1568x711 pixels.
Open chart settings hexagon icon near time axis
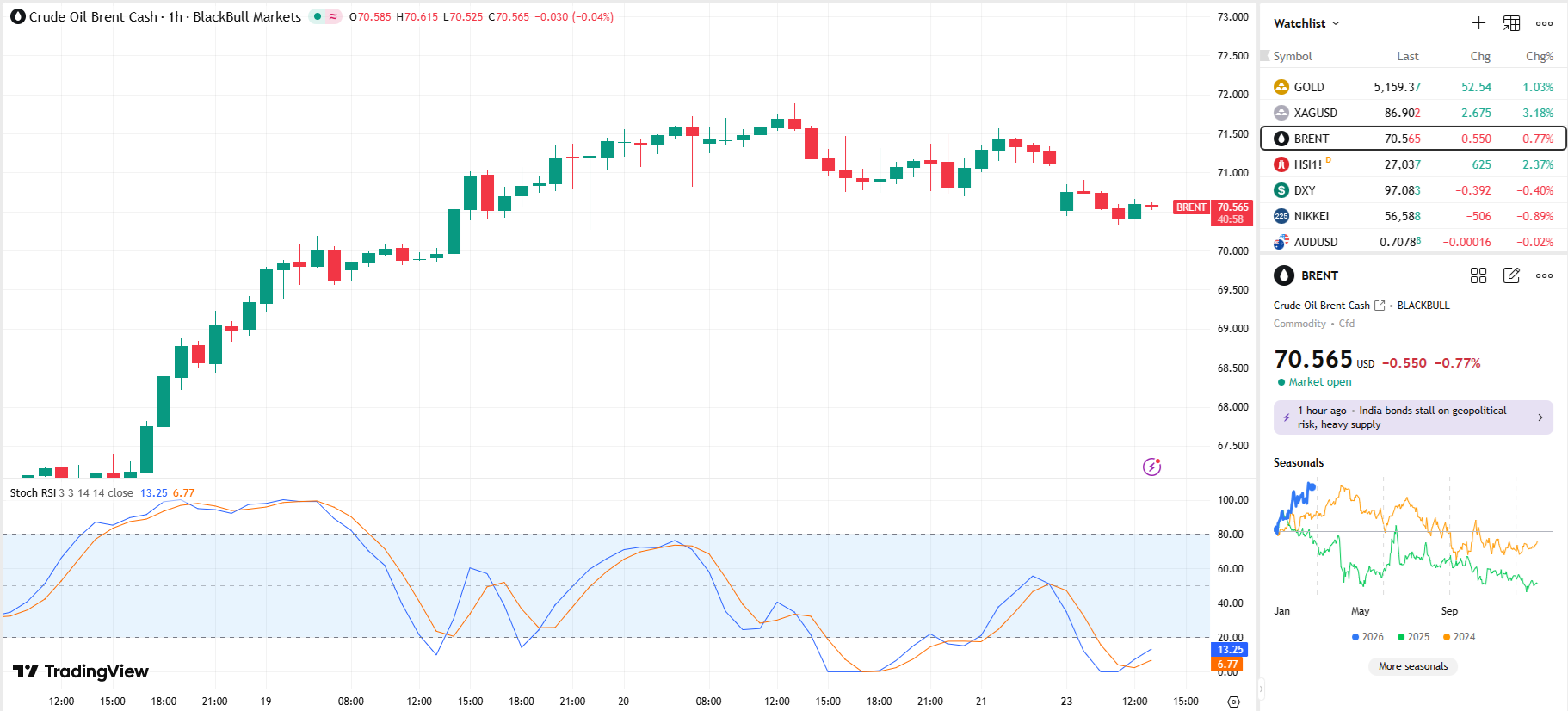(1233, 702)
